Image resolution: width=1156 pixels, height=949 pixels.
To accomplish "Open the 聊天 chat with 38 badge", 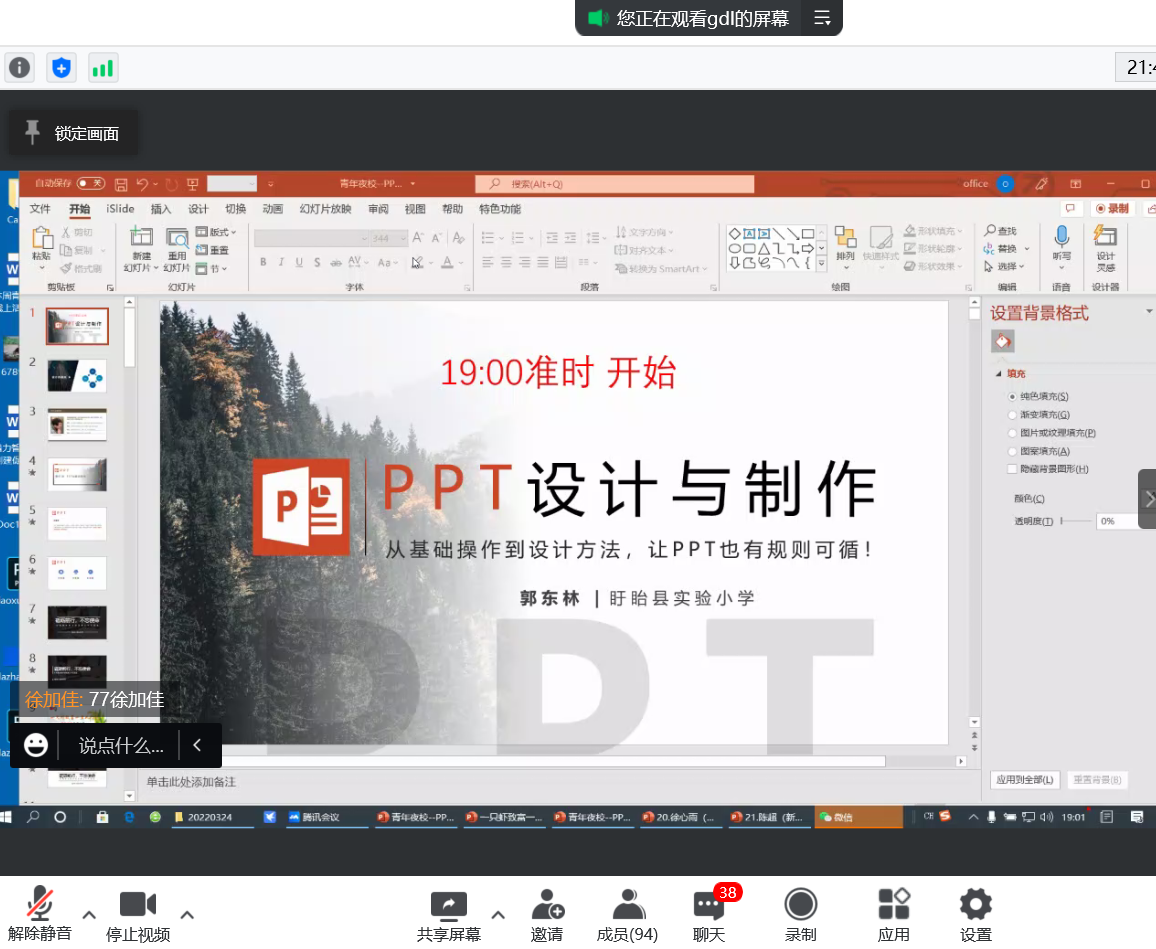I will coord(709,914).
